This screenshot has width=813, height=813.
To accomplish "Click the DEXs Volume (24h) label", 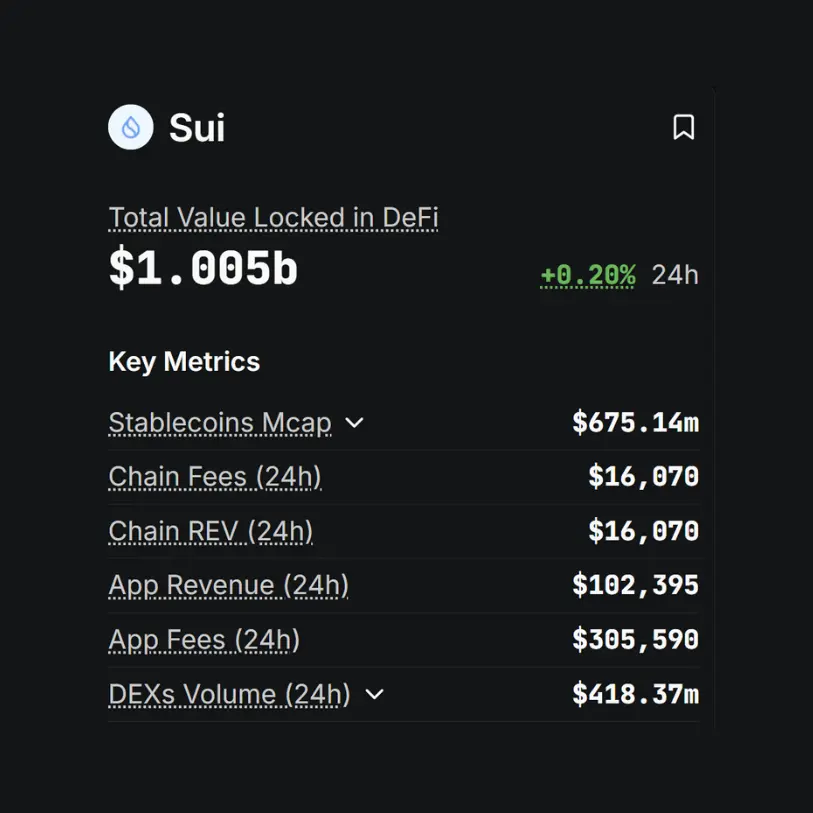I will tap(229, 694).
